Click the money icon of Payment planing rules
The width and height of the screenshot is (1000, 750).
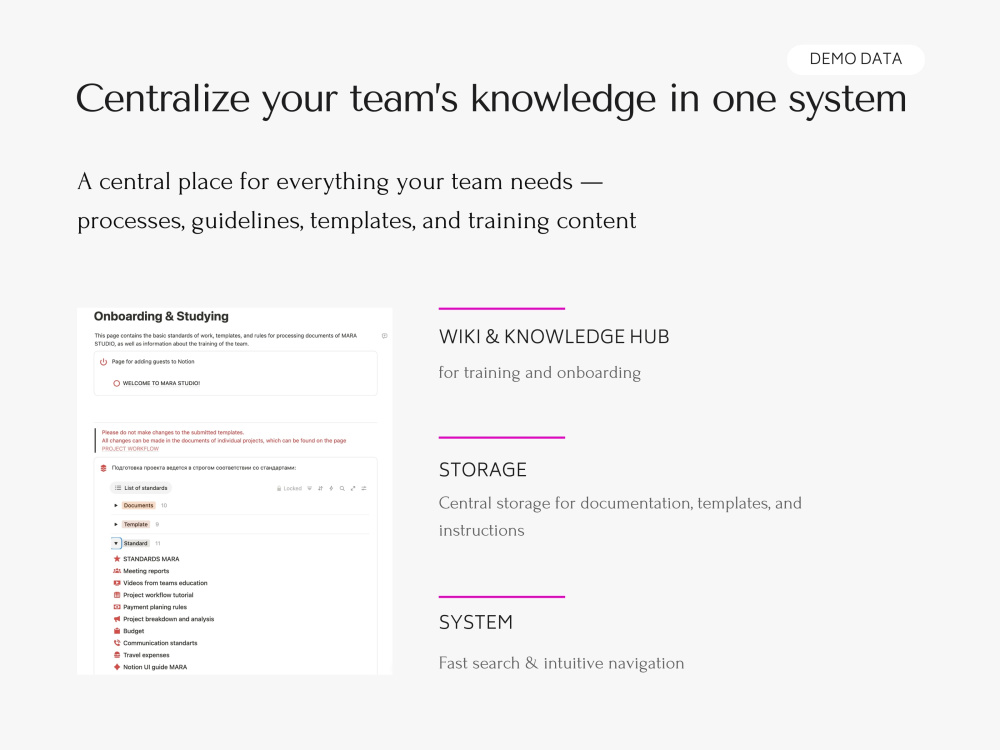tap(117, 607)
